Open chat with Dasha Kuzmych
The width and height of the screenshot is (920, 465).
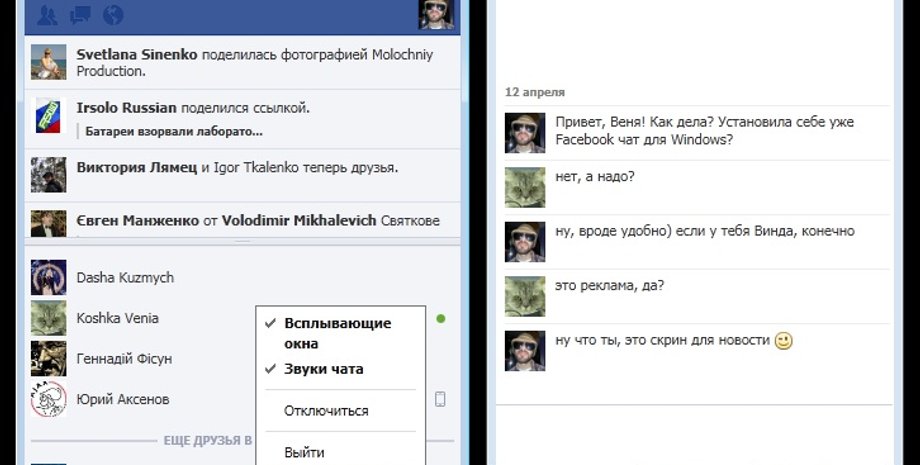tap(123, 277)
